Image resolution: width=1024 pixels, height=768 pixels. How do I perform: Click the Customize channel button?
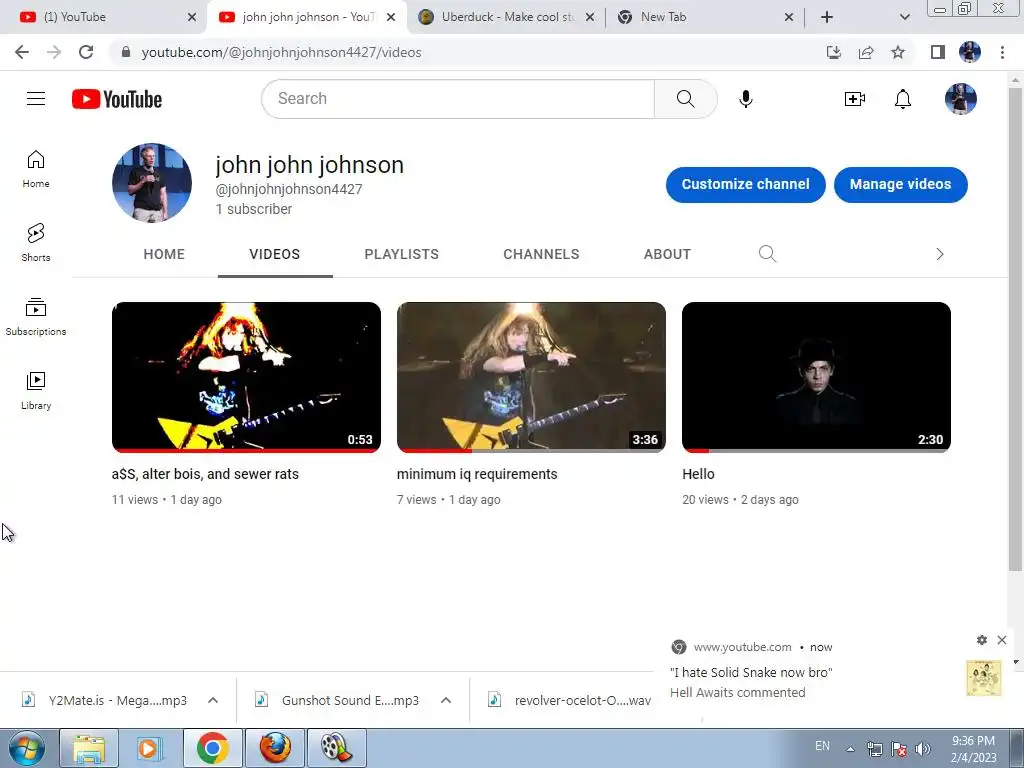[x=745, y=184]
